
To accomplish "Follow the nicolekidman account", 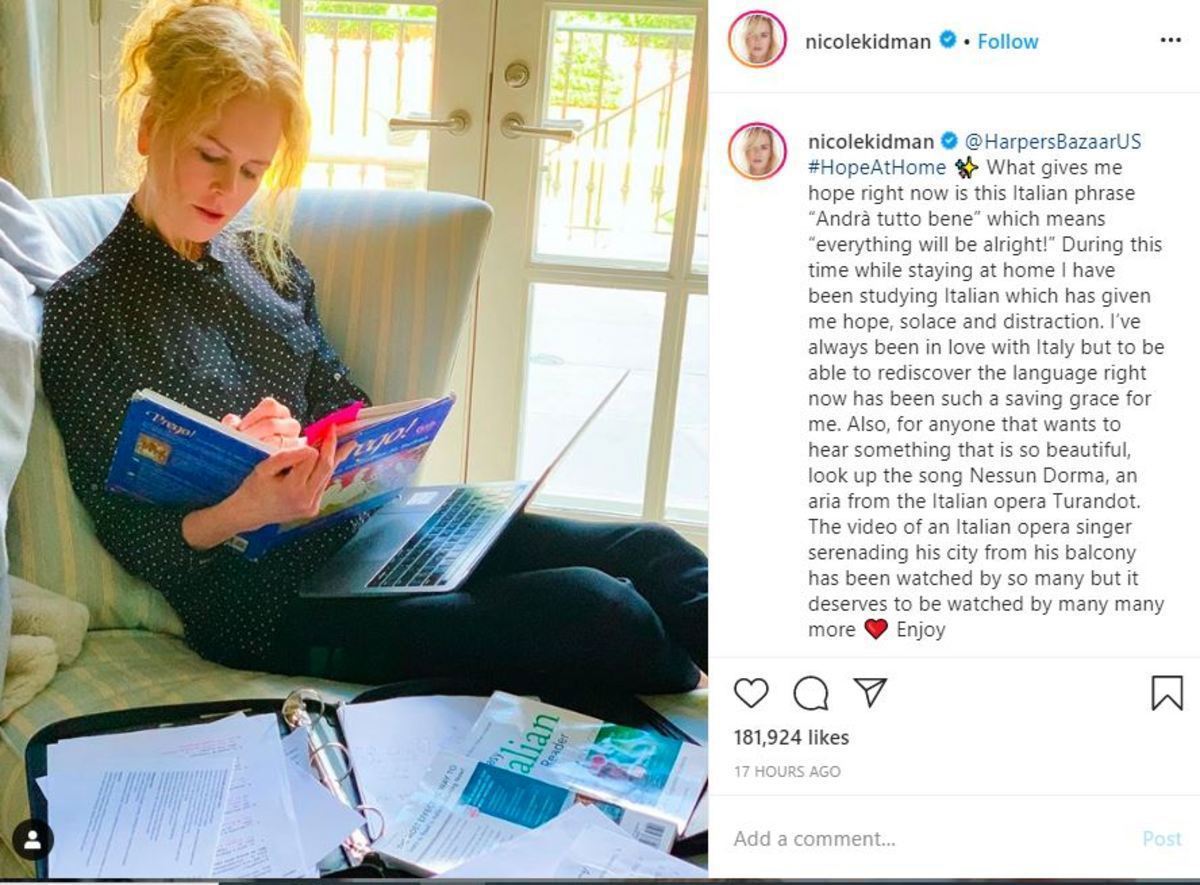I will [1008, 41].
